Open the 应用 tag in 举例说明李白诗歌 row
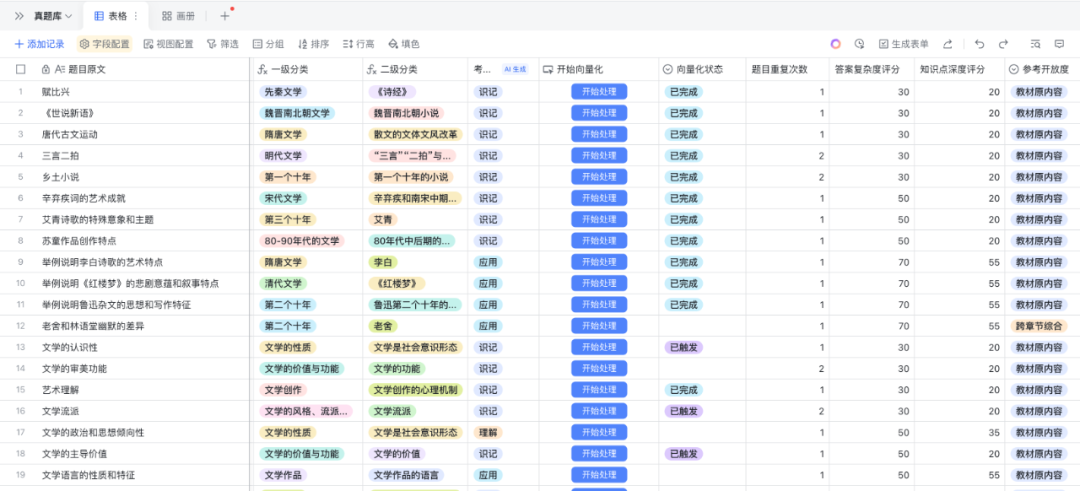 pos(488,262)
